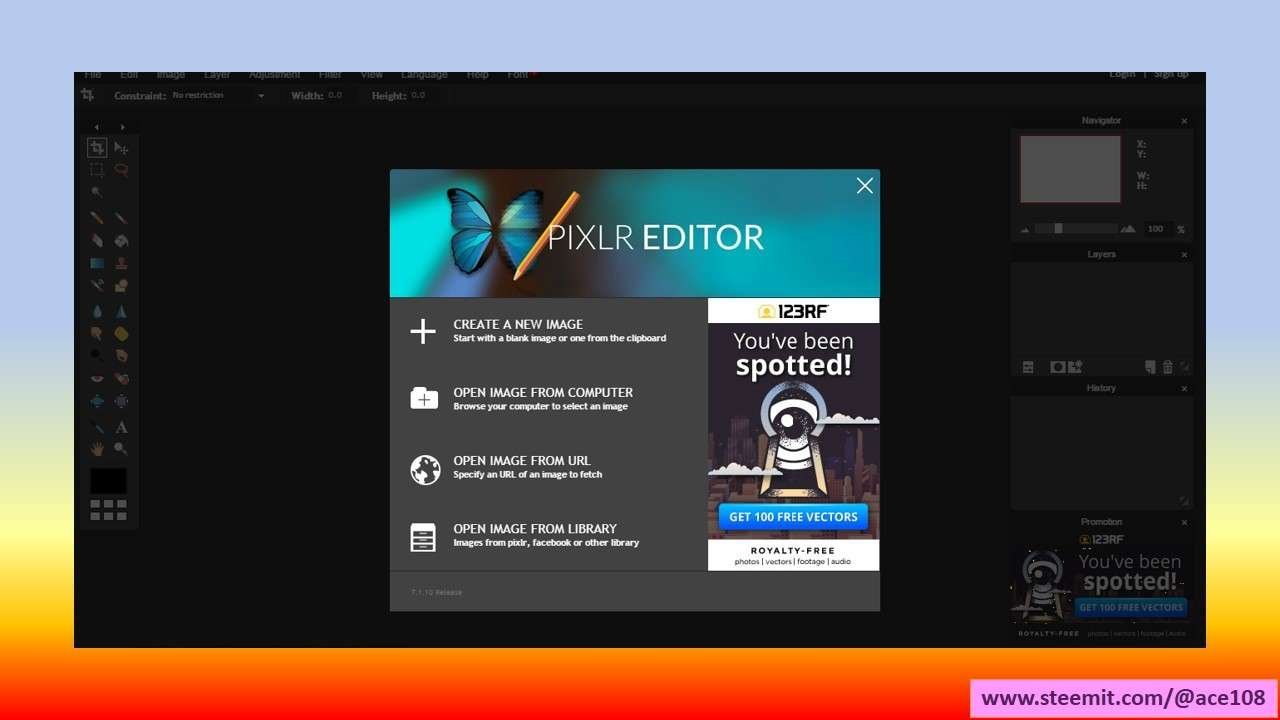Click the 123RF logo in dialog ad
The image size is (1280, 720).
coord(793,311)
